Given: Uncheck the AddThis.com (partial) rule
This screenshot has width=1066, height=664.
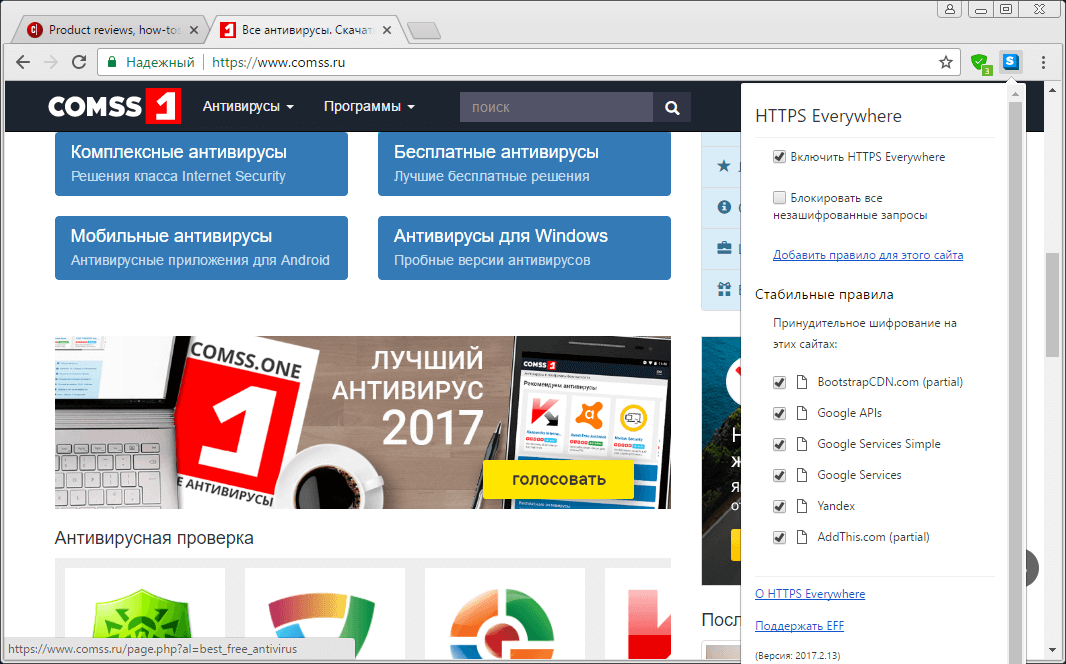Looking at the screenshot, I should point(780,538).
